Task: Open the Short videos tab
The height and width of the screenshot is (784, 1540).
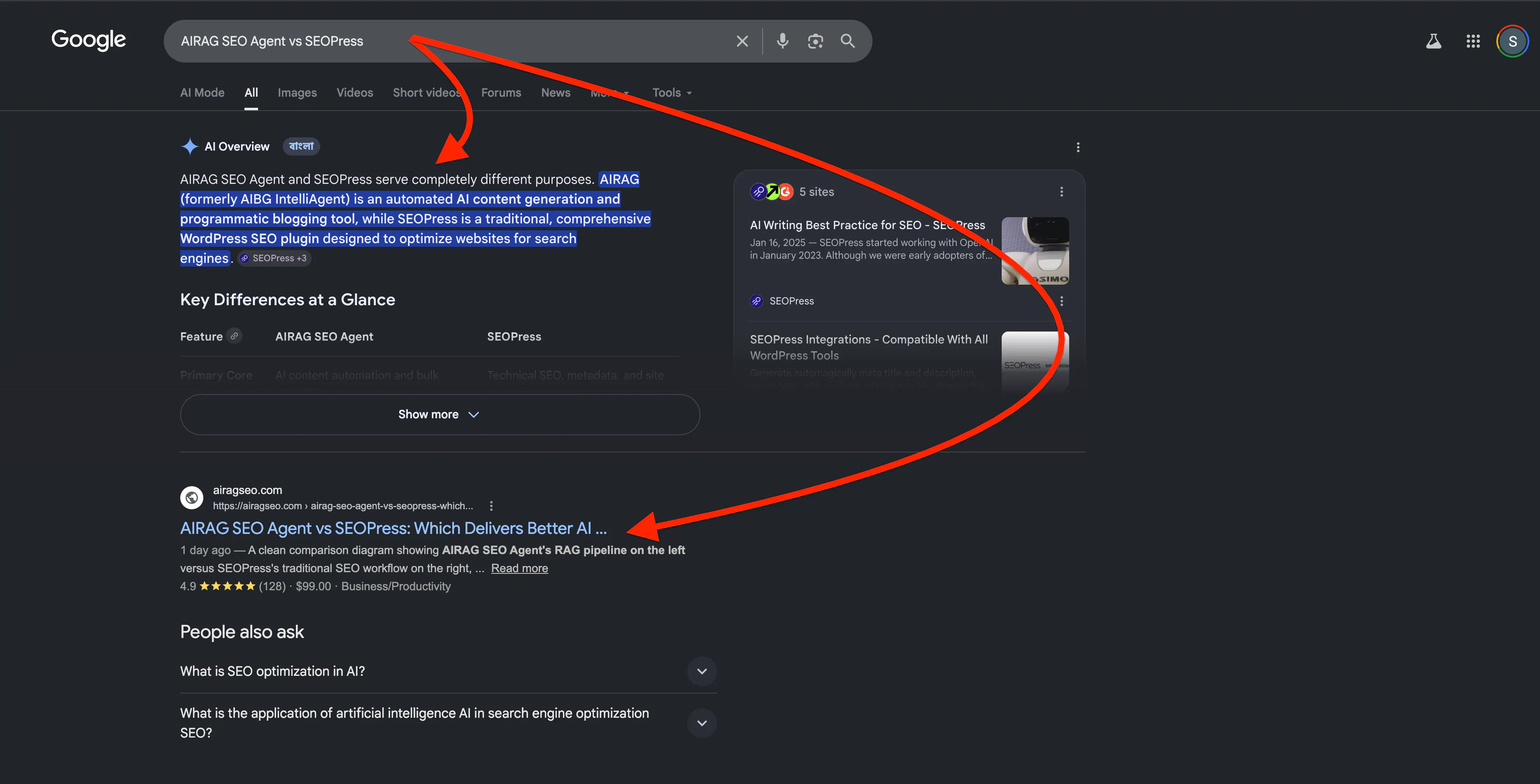Action: [427, 93]
